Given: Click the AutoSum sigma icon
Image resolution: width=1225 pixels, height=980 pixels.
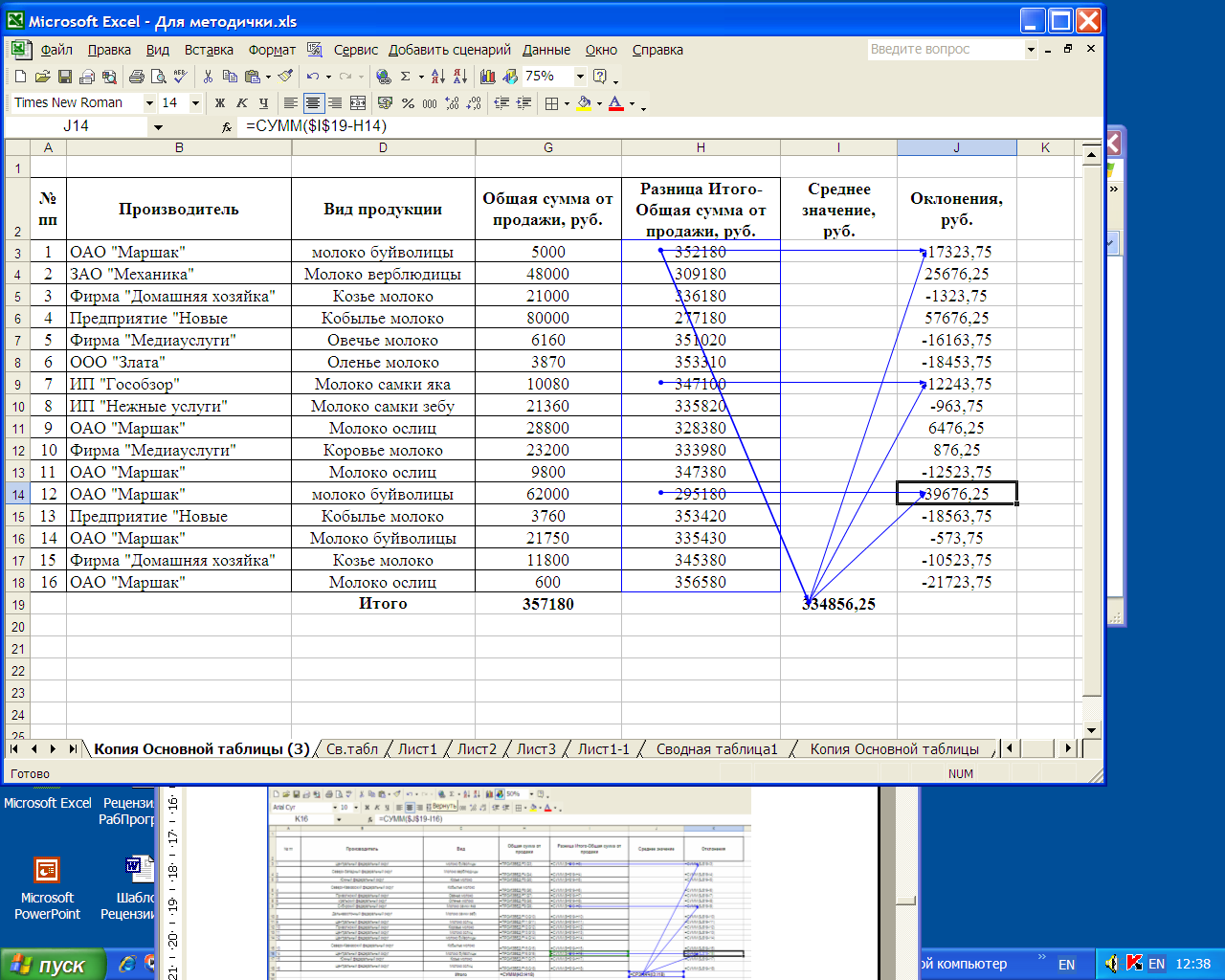Looking at the screenshot, I should [x=405, y=77].
